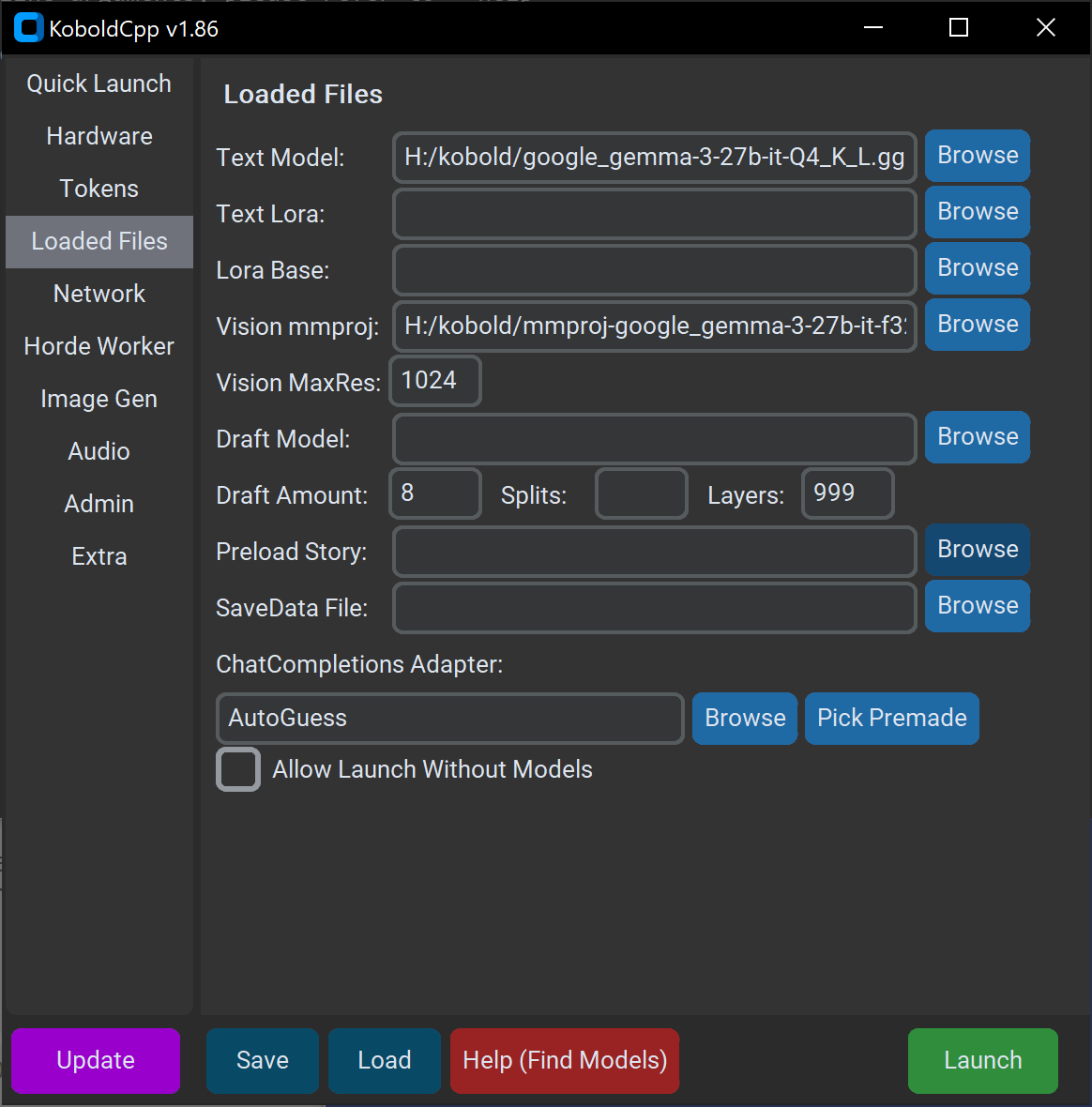Launch KoboldCpp with the green button
The image size is (1092, 1107).
pyautogui.click(x=982, y=1060)
